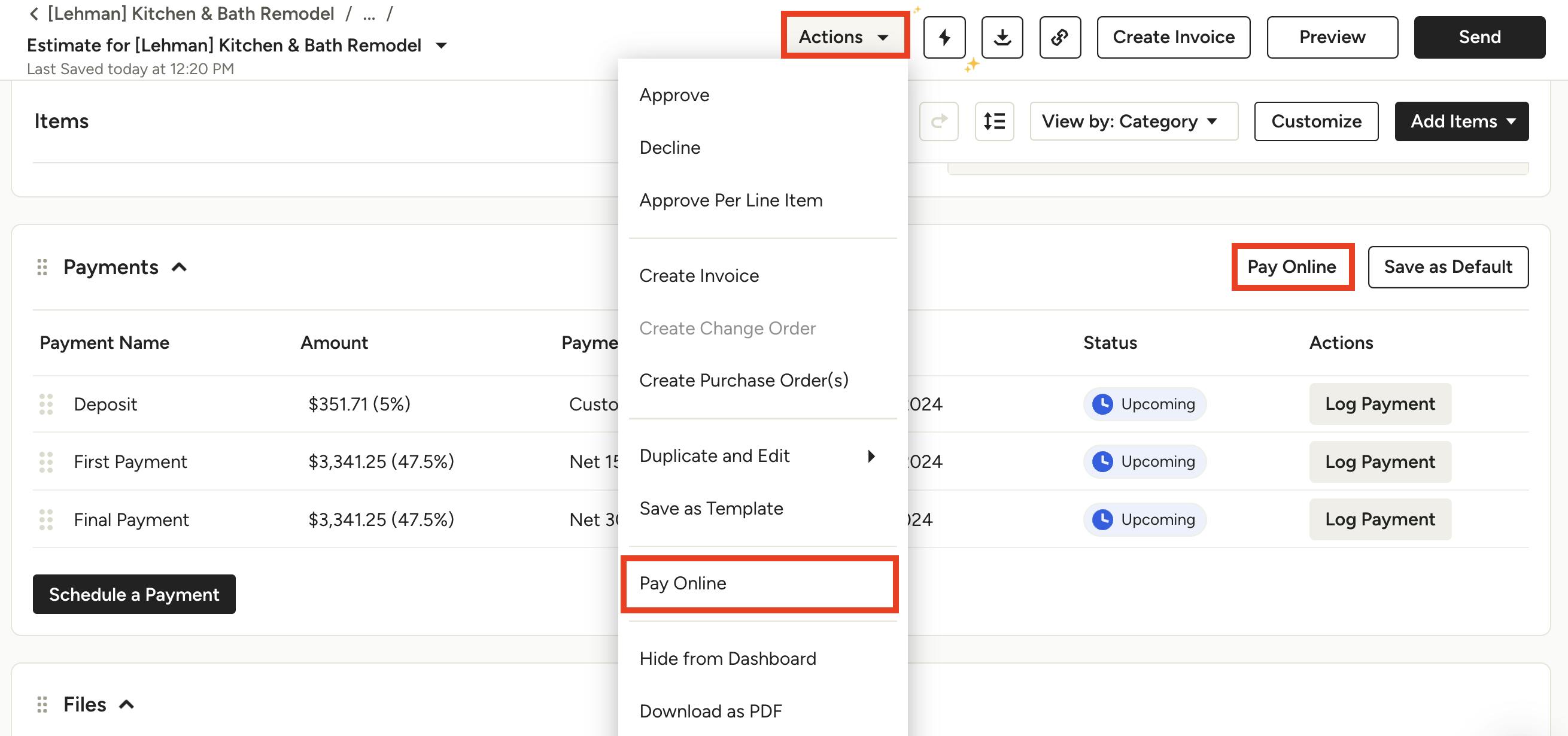The width and height of the screenshot is (1568, 736).
Task: Click the Status column header
Action: tap(1110, 343)
